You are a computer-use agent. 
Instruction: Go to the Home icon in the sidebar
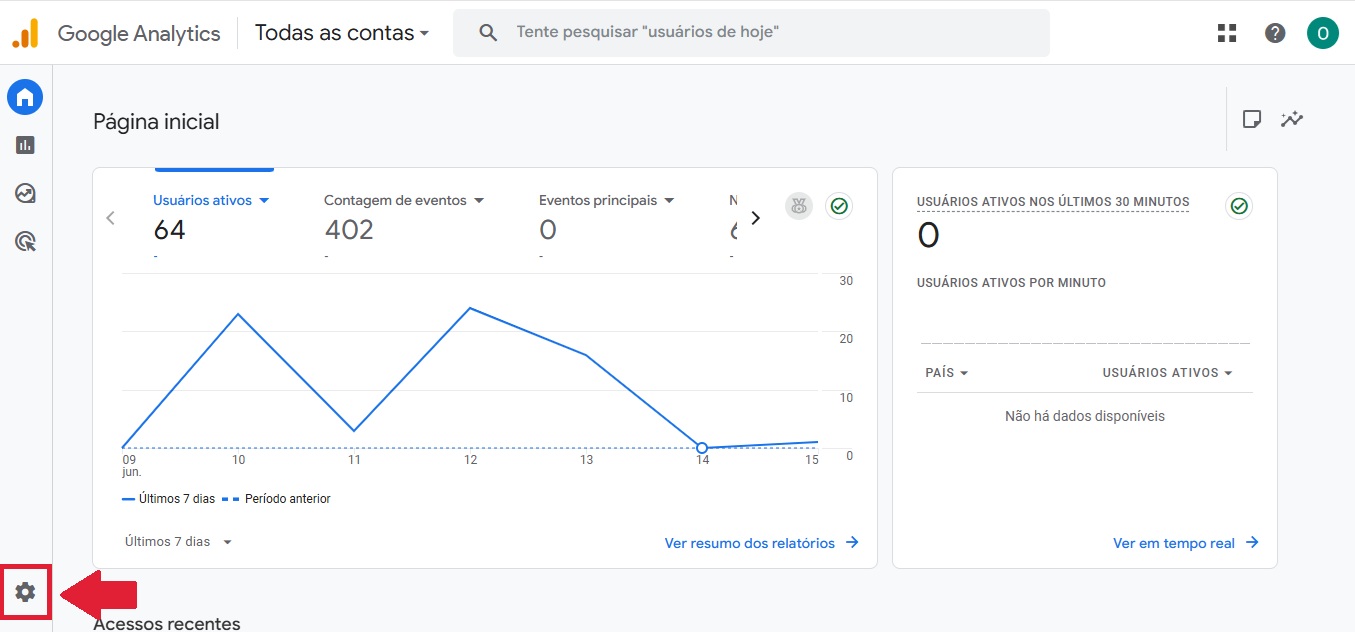pyautogui.click(x=25, y=97)
